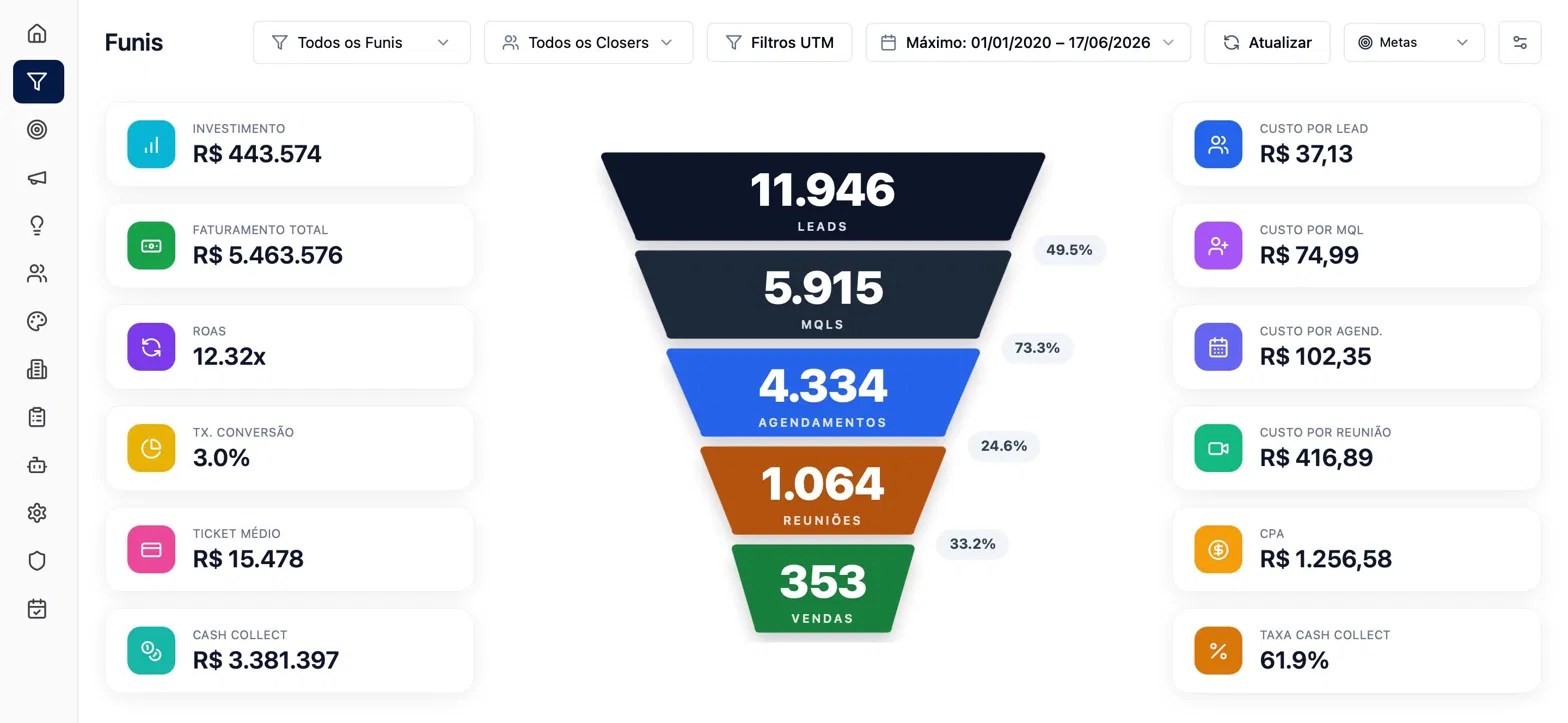Click the blue Agendamentos funnel stage
Image resolution: width=1568 pixels, height=723 pixels.
click(x=823, y=392)
